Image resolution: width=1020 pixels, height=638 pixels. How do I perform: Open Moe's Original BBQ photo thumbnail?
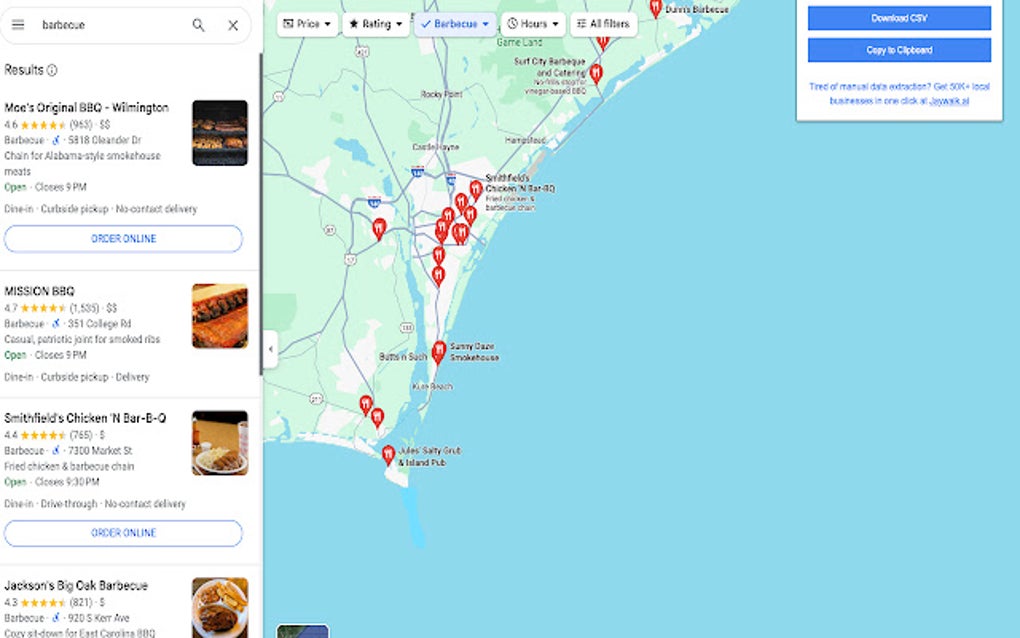(x=220, y=133)
